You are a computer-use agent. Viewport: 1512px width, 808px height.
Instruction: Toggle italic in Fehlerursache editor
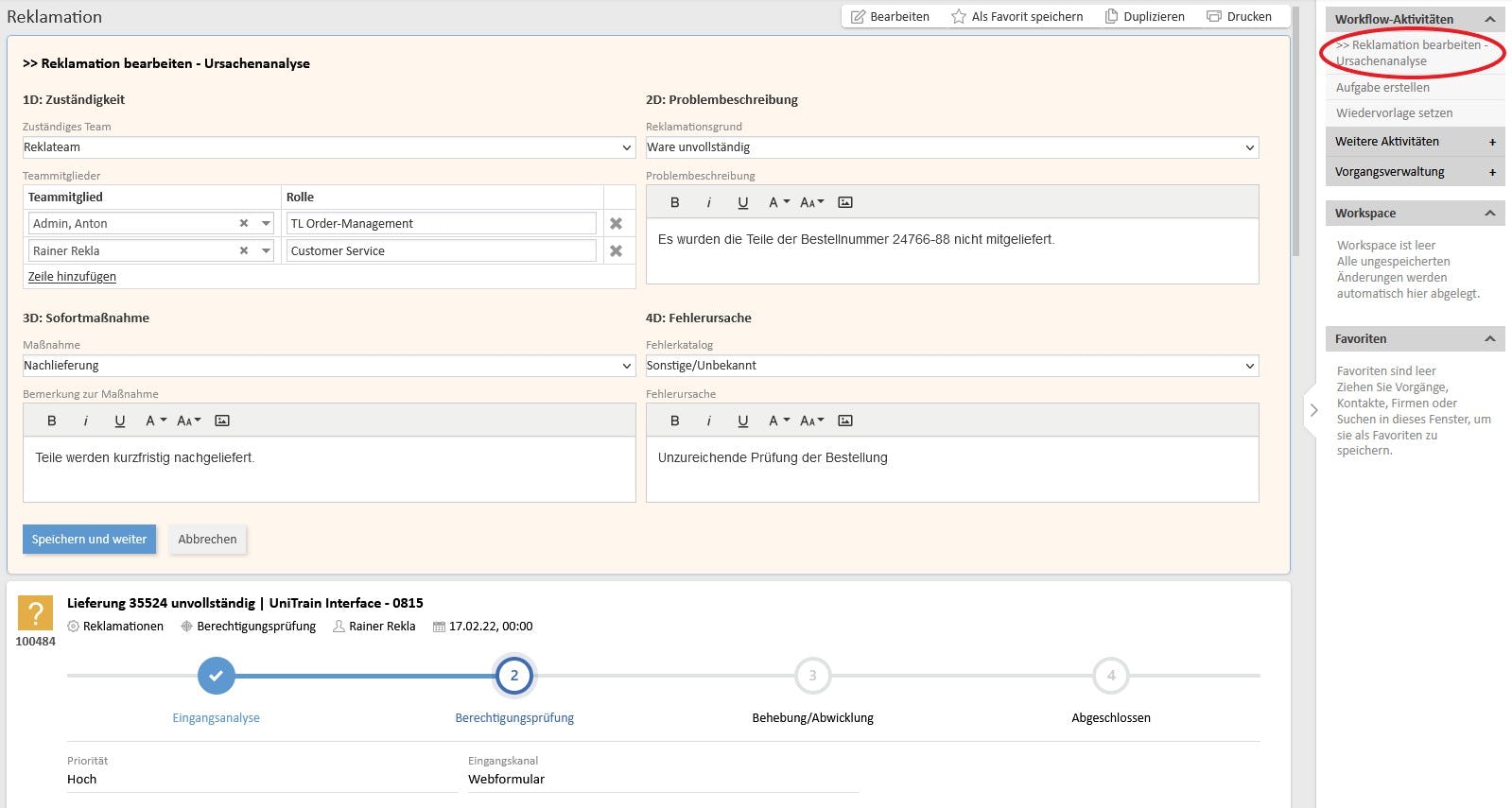709,421
